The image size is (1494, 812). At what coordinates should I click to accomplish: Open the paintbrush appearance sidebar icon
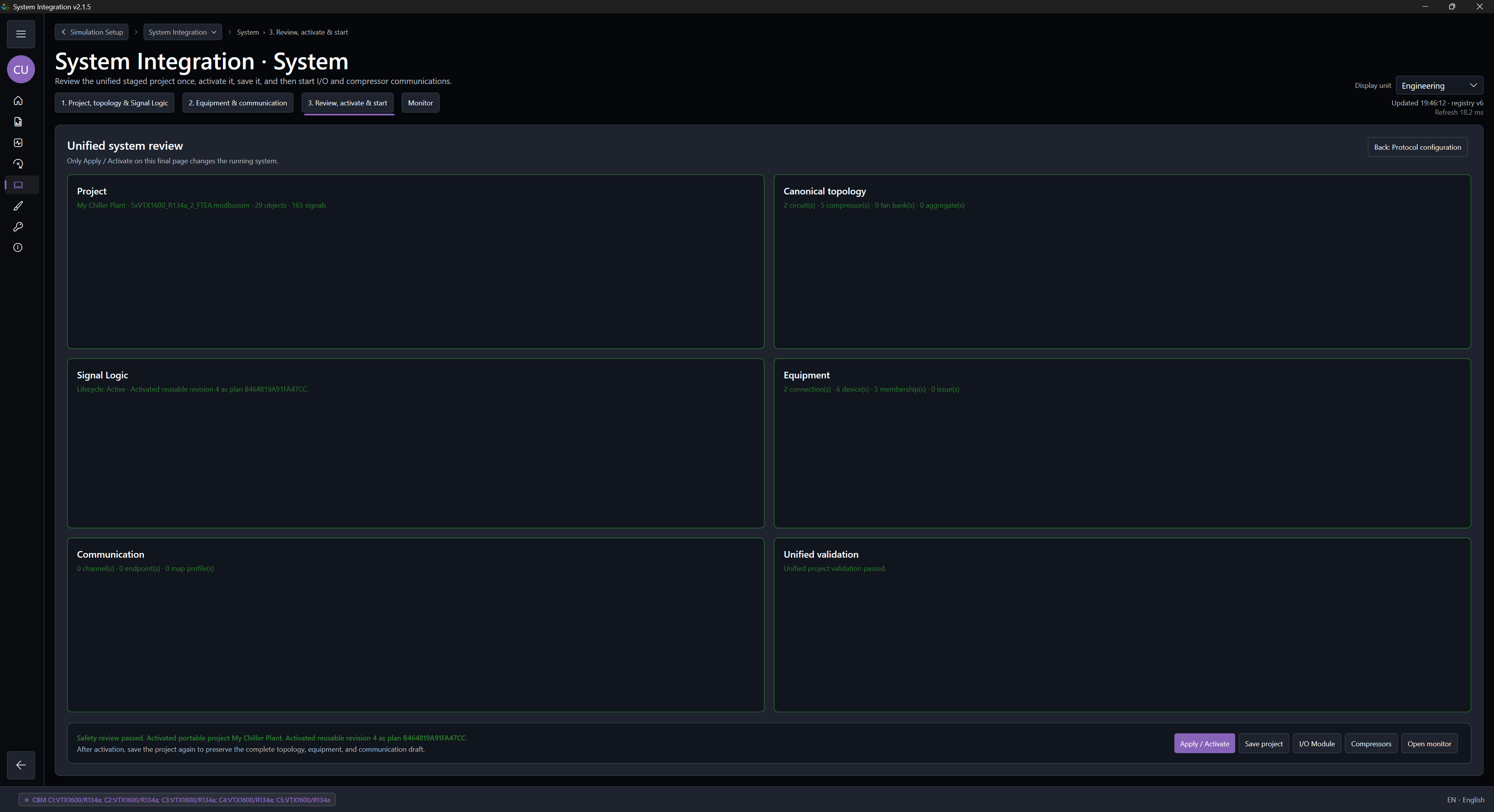point(18,206)
